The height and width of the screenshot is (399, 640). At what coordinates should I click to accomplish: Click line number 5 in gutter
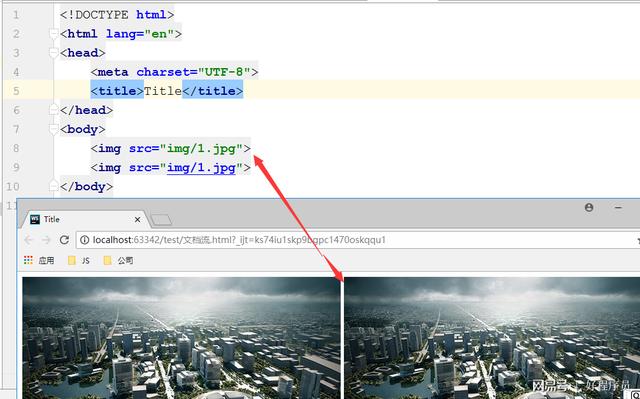point(16,91)
